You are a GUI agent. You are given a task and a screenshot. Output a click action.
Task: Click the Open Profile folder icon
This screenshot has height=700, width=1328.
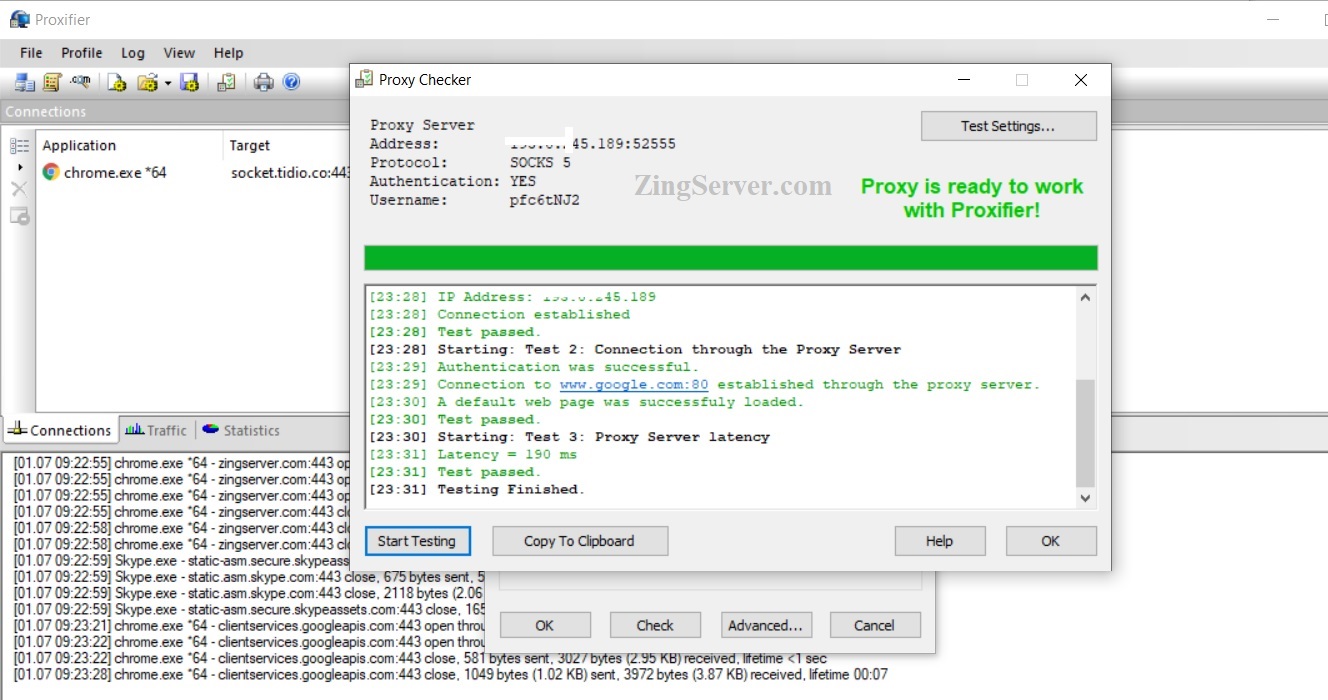[x=147, y=83]
